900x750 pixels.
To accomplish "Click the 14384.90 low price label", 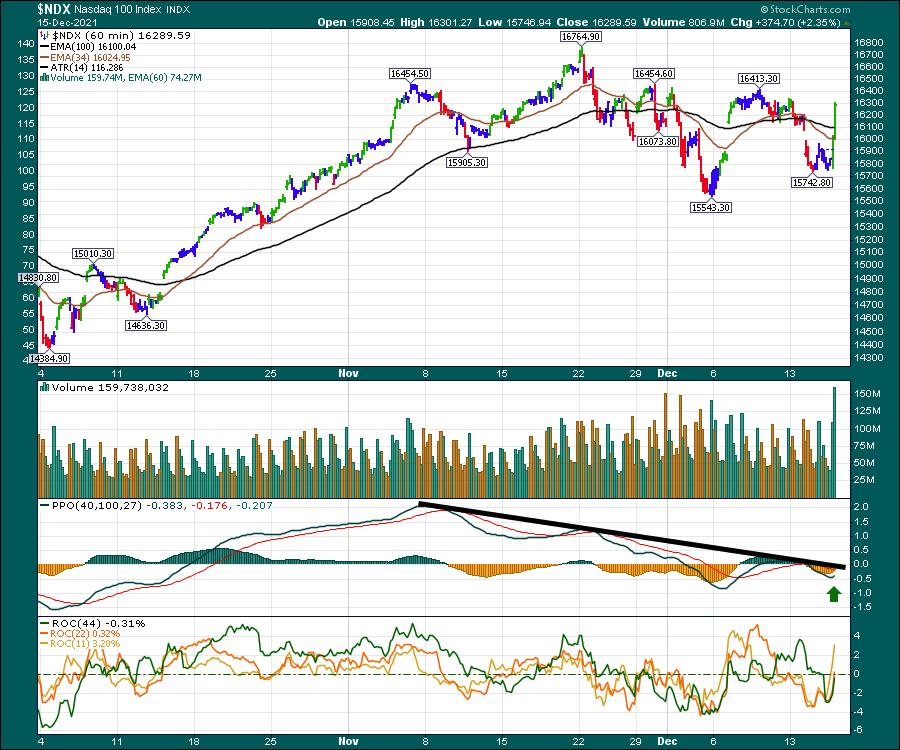I will click(49, 358).
